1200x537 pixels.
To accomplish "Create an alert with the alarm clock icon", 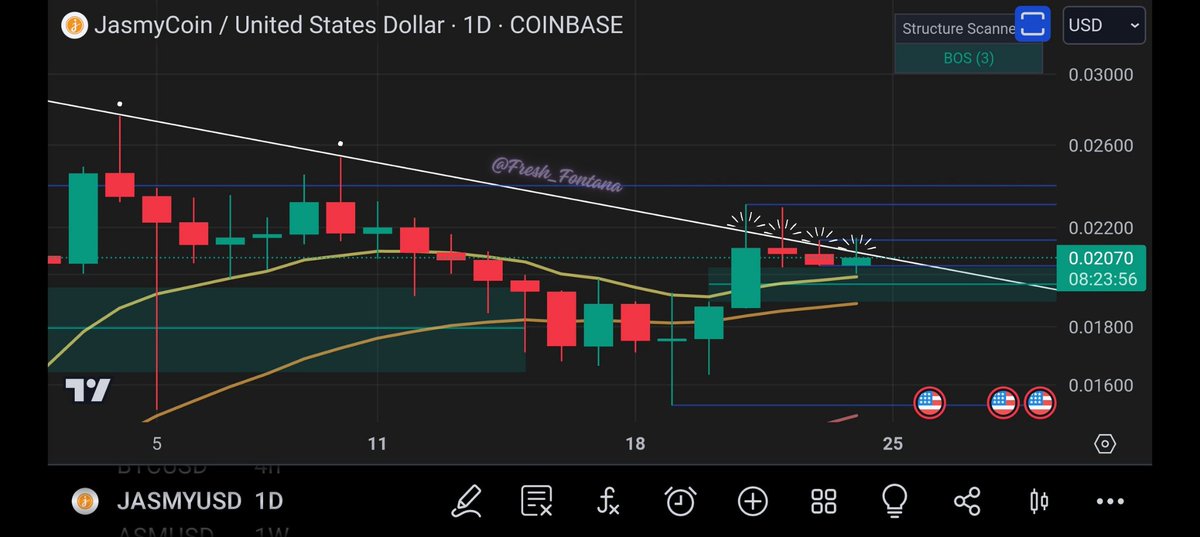I will tap(681, 500).
